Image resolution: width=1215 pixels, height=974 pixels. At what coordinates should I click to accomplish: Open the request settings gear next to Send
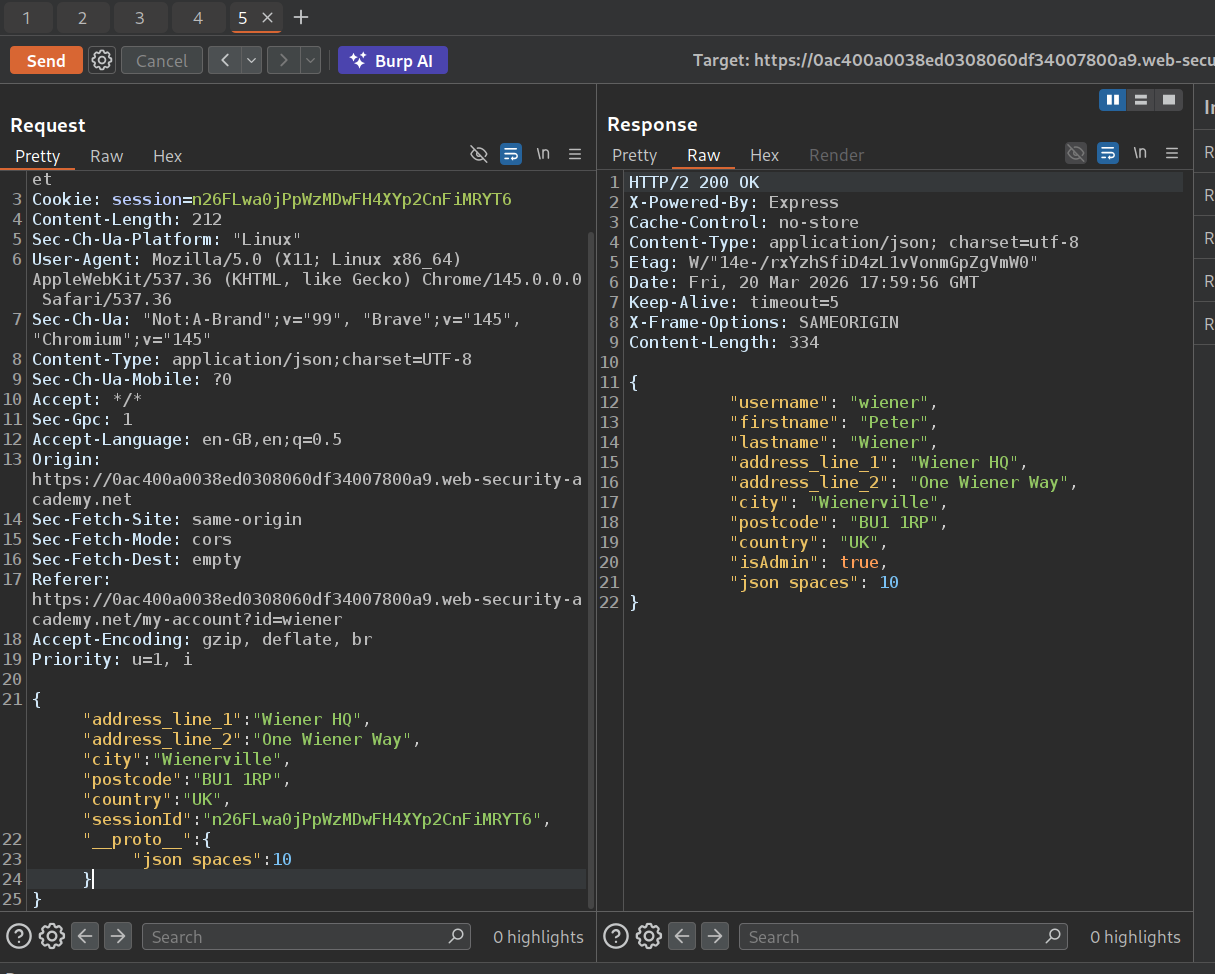point(101,60)
